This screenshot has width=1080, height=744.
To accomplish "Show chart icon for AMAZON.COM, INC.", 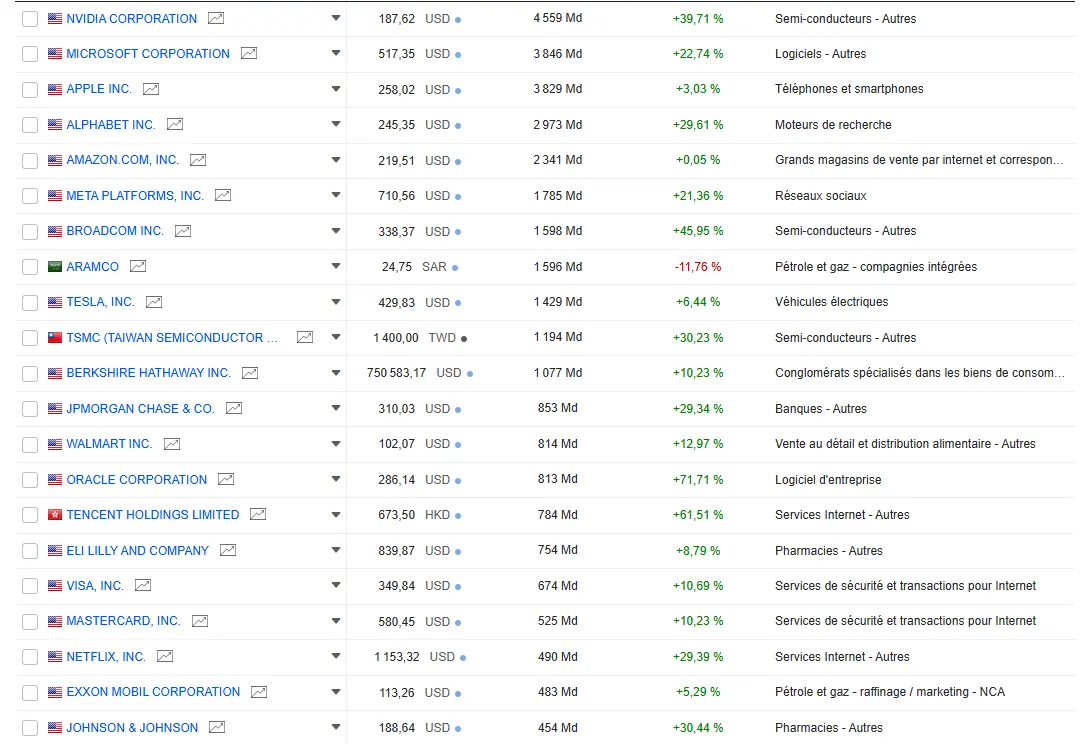I will [198, 160].
